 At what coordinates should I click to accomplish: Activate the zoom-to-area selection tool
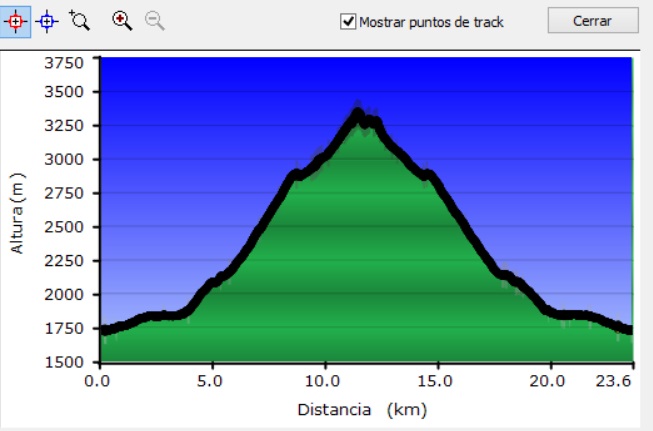[79, 21]
